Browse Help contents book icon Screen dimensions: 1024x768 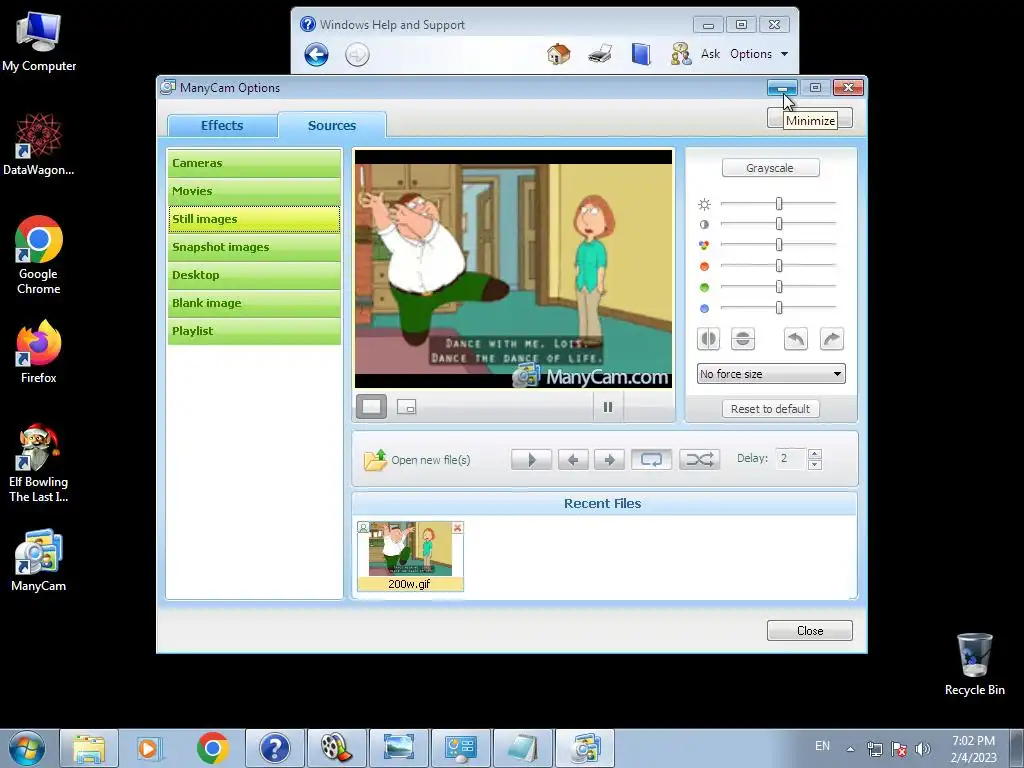coord(641,54)
